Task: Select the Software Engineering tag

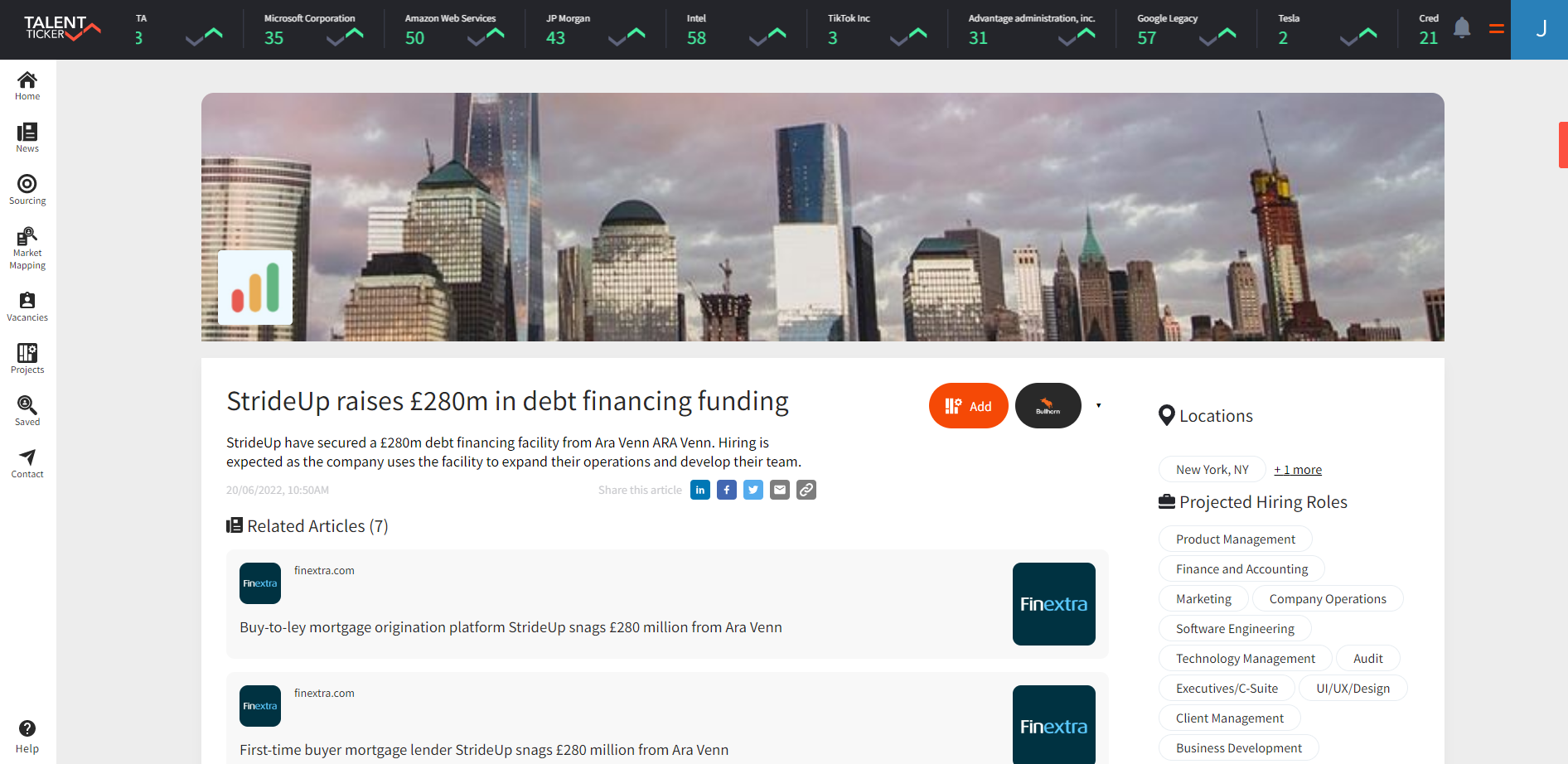Action: pyautogui.click(x=1235, y=628)
